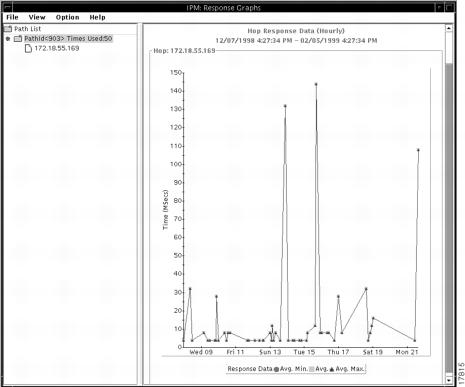
Task: Collapse the Pathid<903> tree node toggle
Action: click(x=8, y=39)
